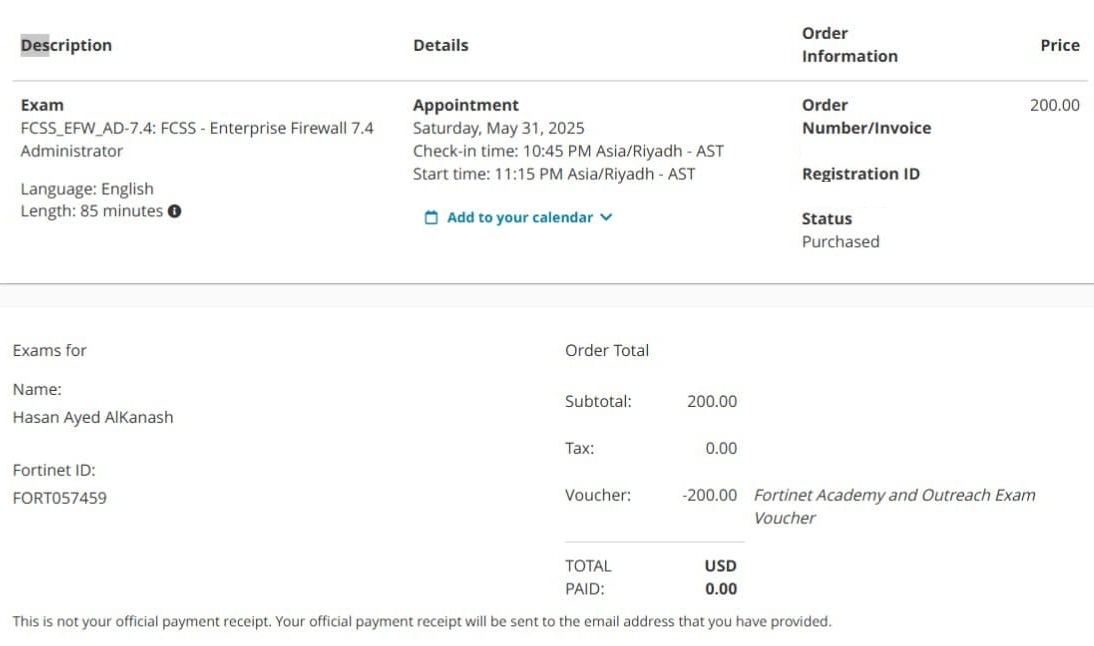Click the -200.00 voucher amount
This screenshot has height=646, width=1094.
(x=709, y=495)
